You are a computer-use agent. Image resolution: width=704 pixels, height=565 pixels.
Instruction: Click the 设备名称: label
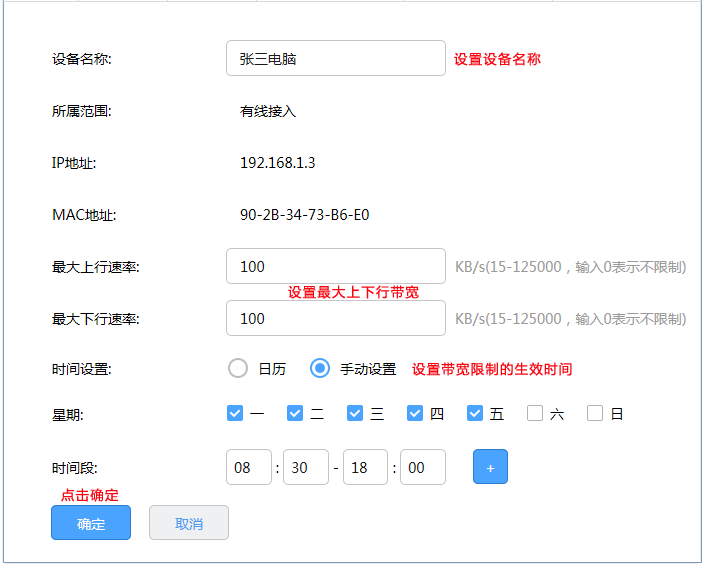[x=82, y=59]
